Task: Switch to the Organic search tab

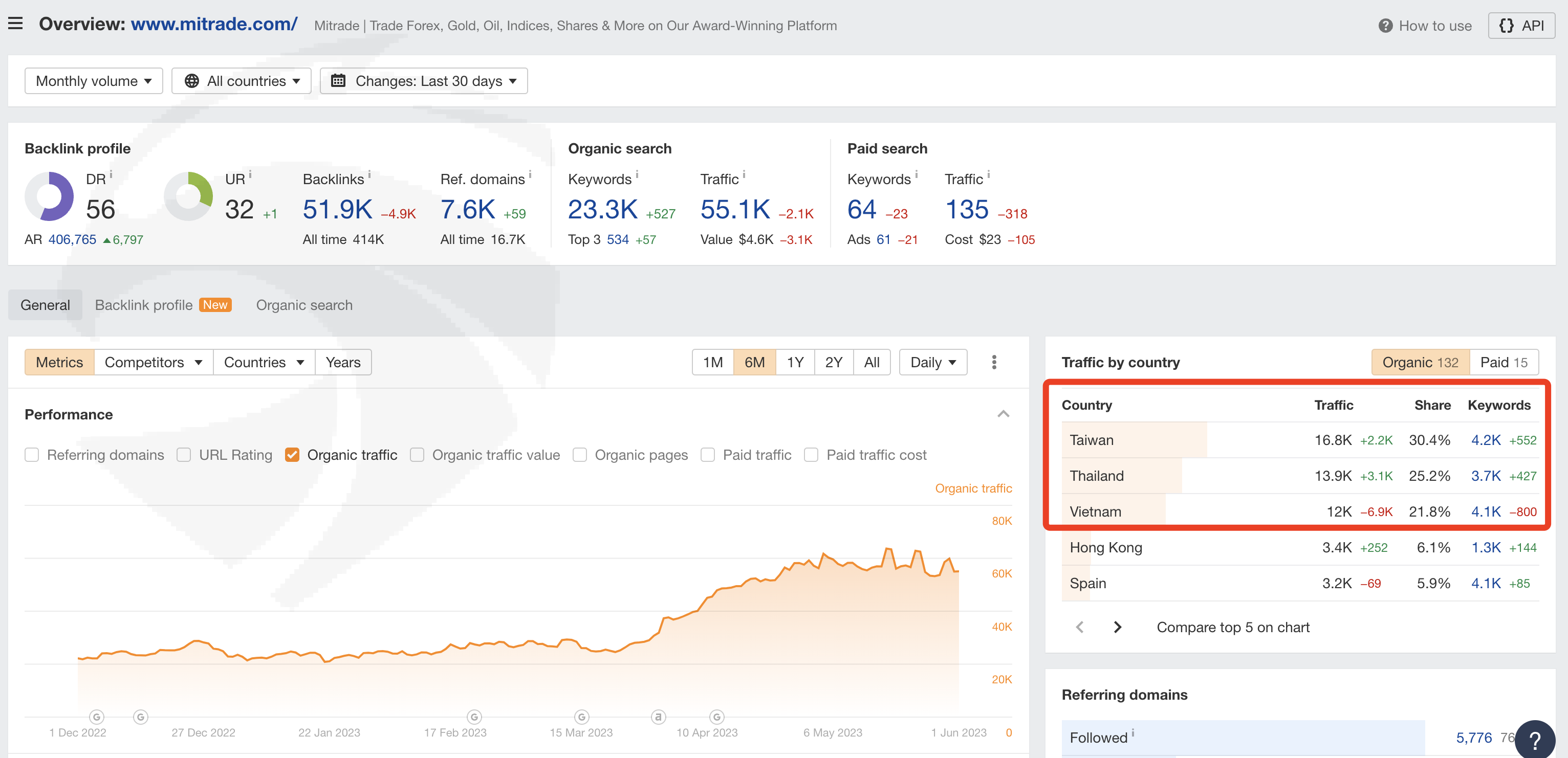Action: pos(304,305)
